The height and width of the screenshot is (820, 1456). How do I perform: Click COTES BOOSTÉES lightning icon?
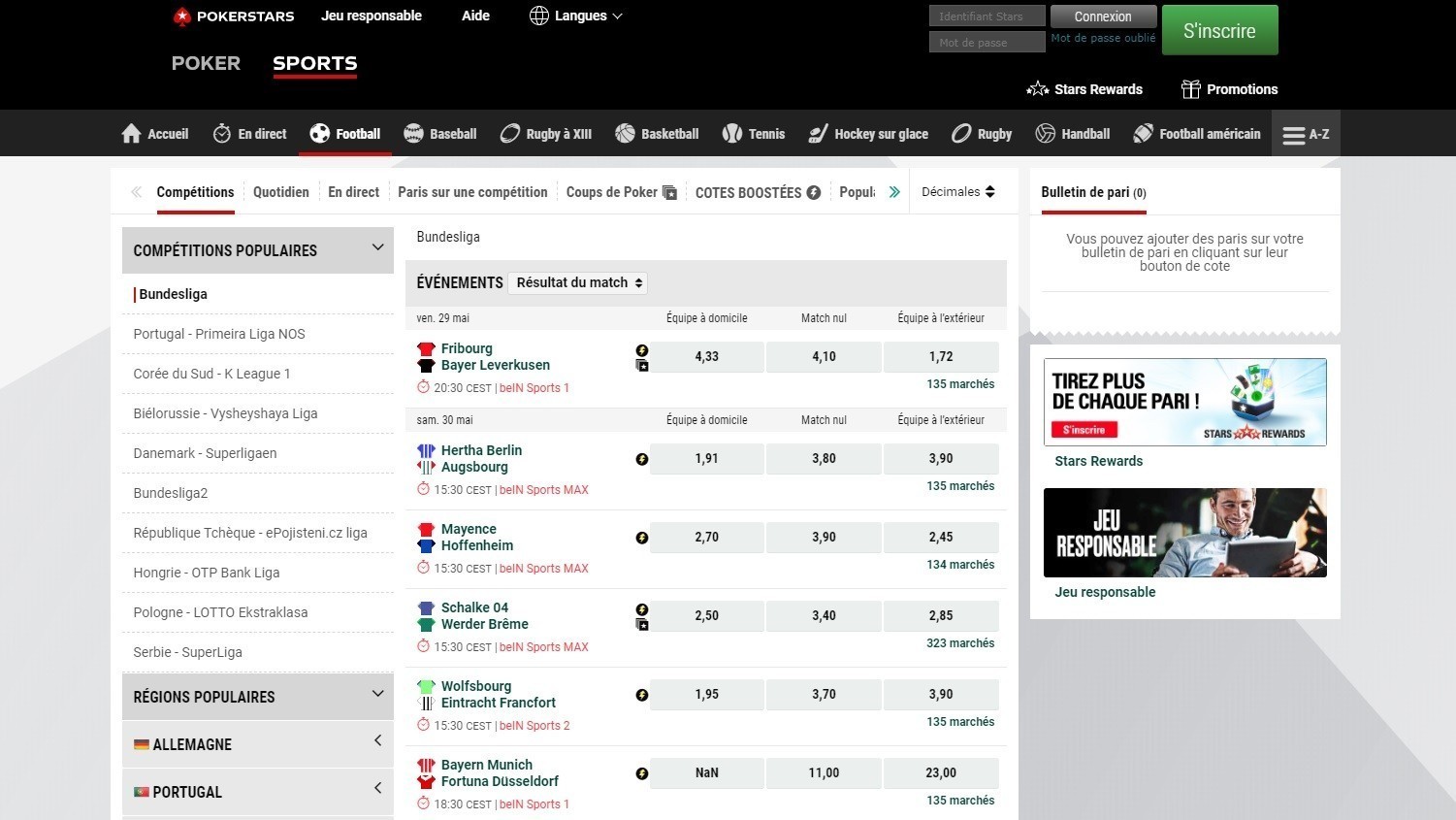814,192
